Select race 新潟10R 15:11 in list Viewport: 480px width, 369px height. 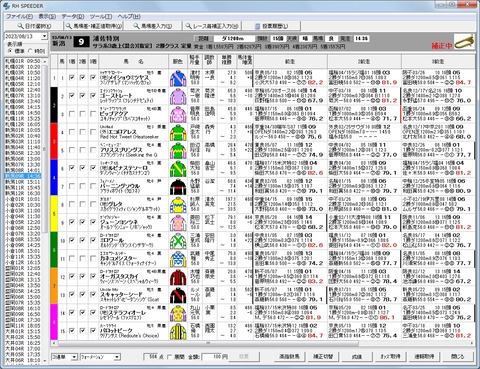pos(23,182)
